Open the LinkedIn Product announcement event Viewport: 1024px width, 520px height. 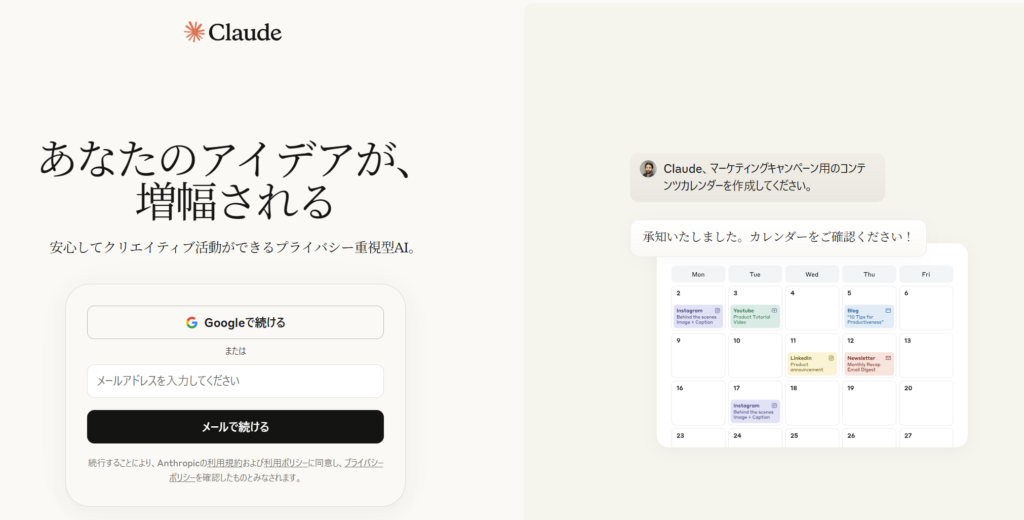tap(812, 364)
